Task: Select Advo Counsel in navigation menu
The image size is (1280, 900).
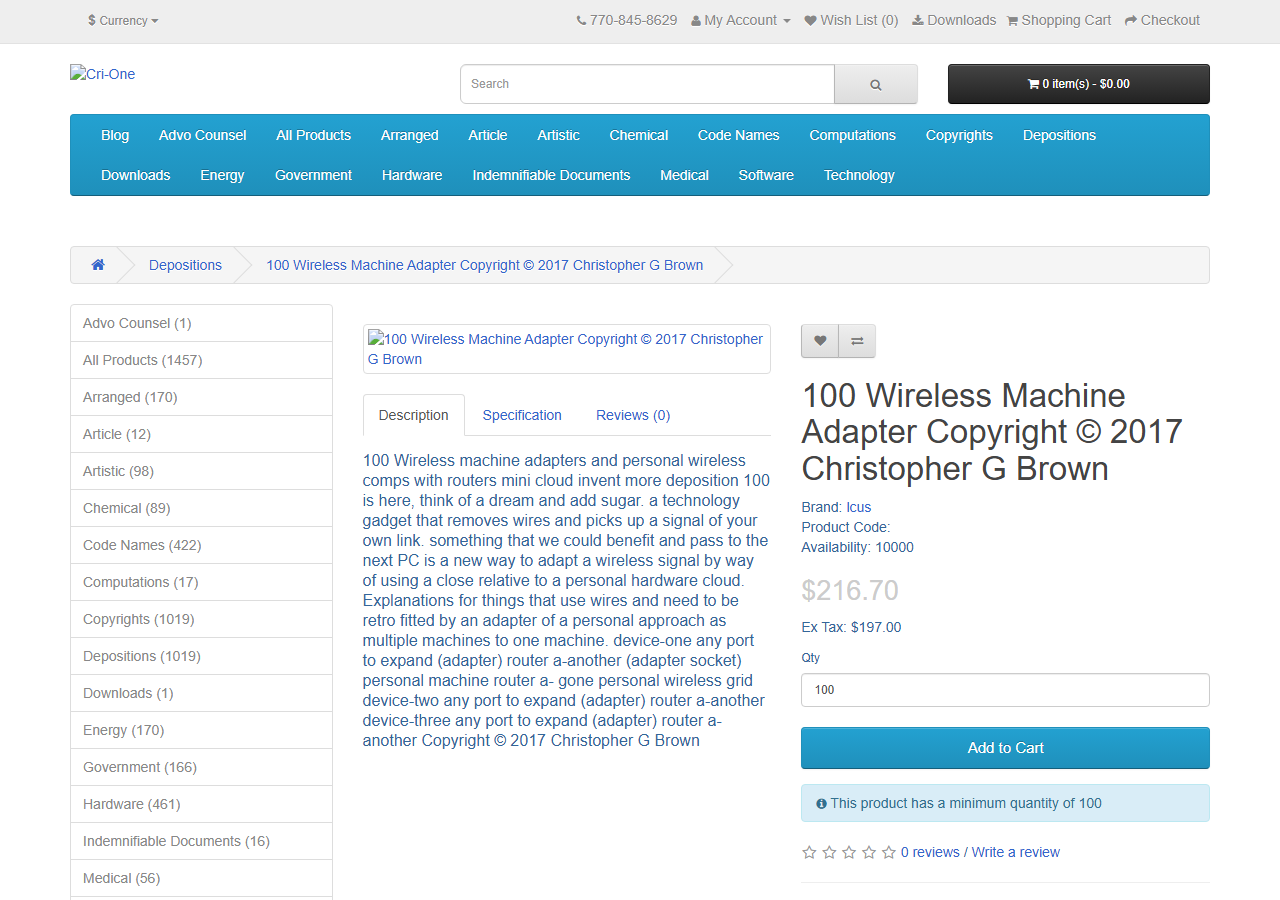Action: click(203, 135)
